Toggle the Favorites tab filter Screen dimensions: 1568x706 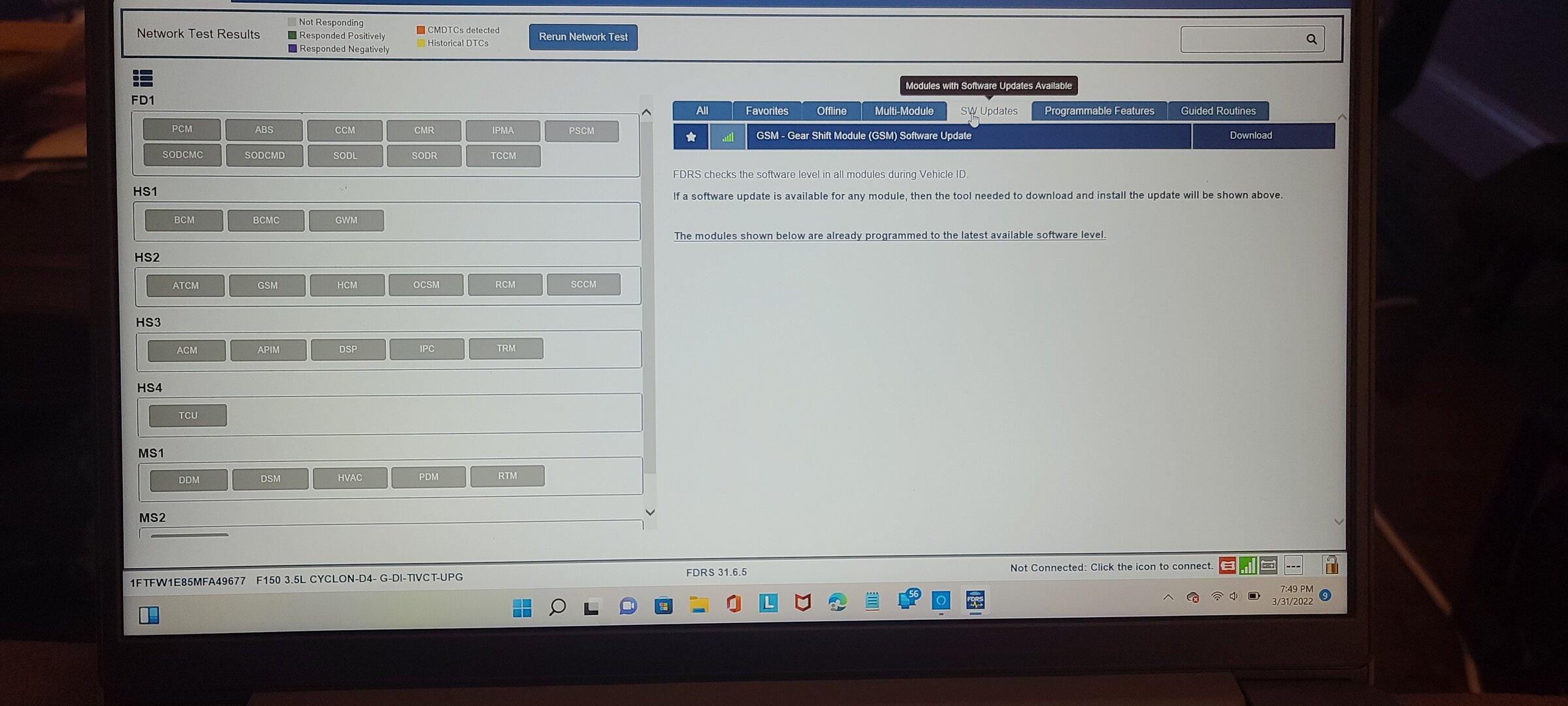(x=767, y=110)
